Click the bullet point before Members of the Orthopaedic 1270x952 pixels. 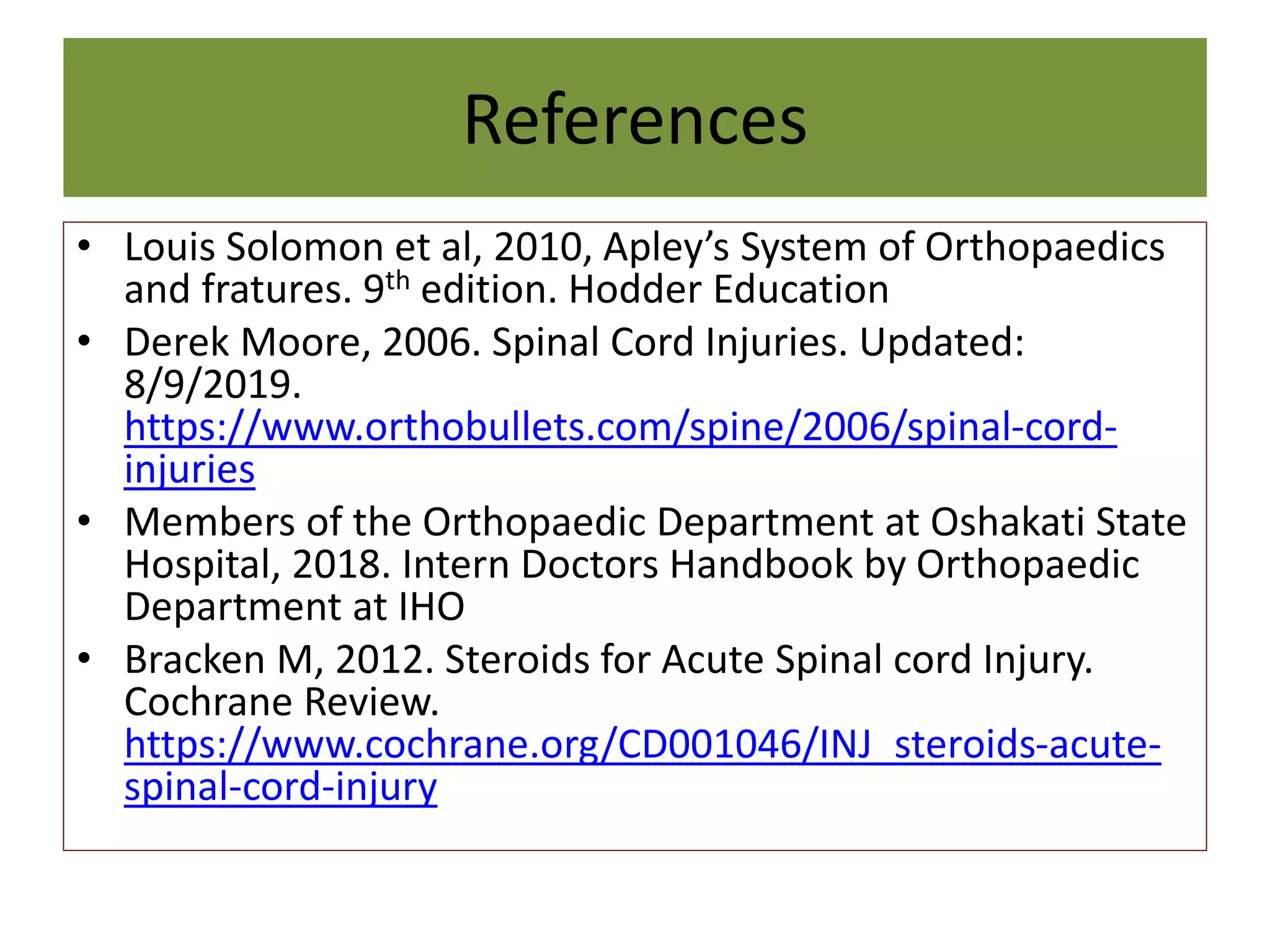[x=84, y=522]
